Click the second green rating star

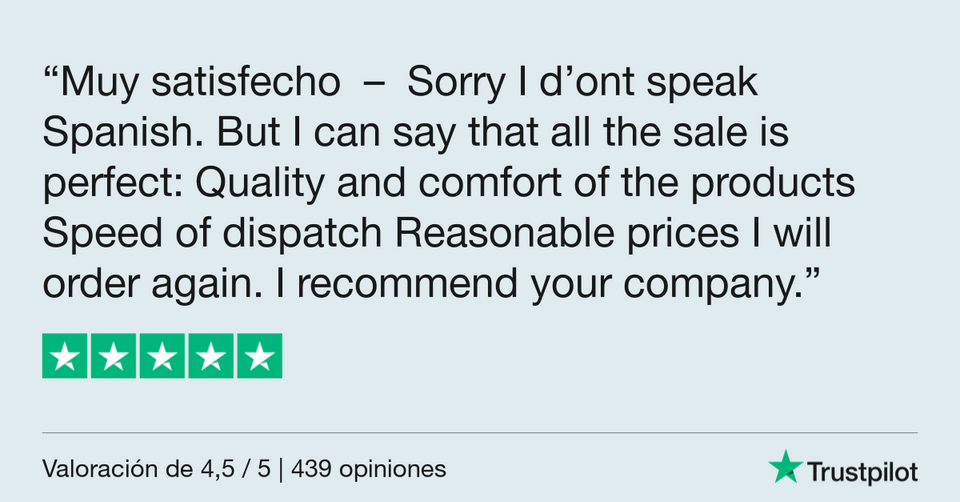(x=113, y=356)
